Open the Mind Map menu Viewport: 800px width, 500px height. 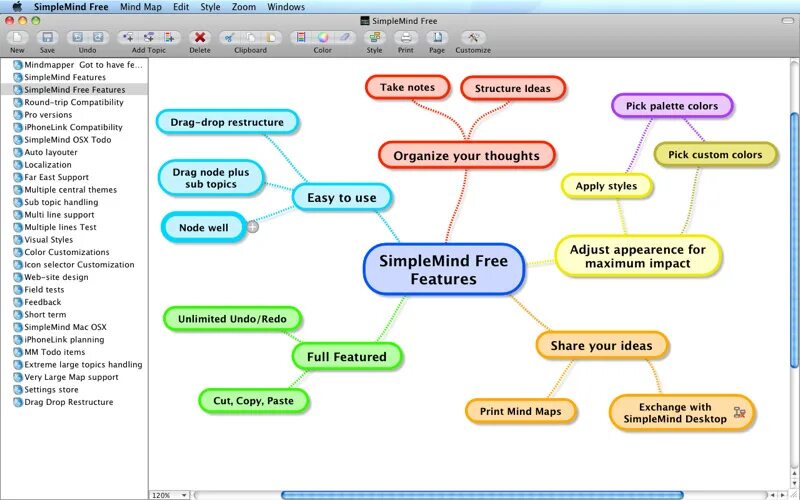[141, 7]
